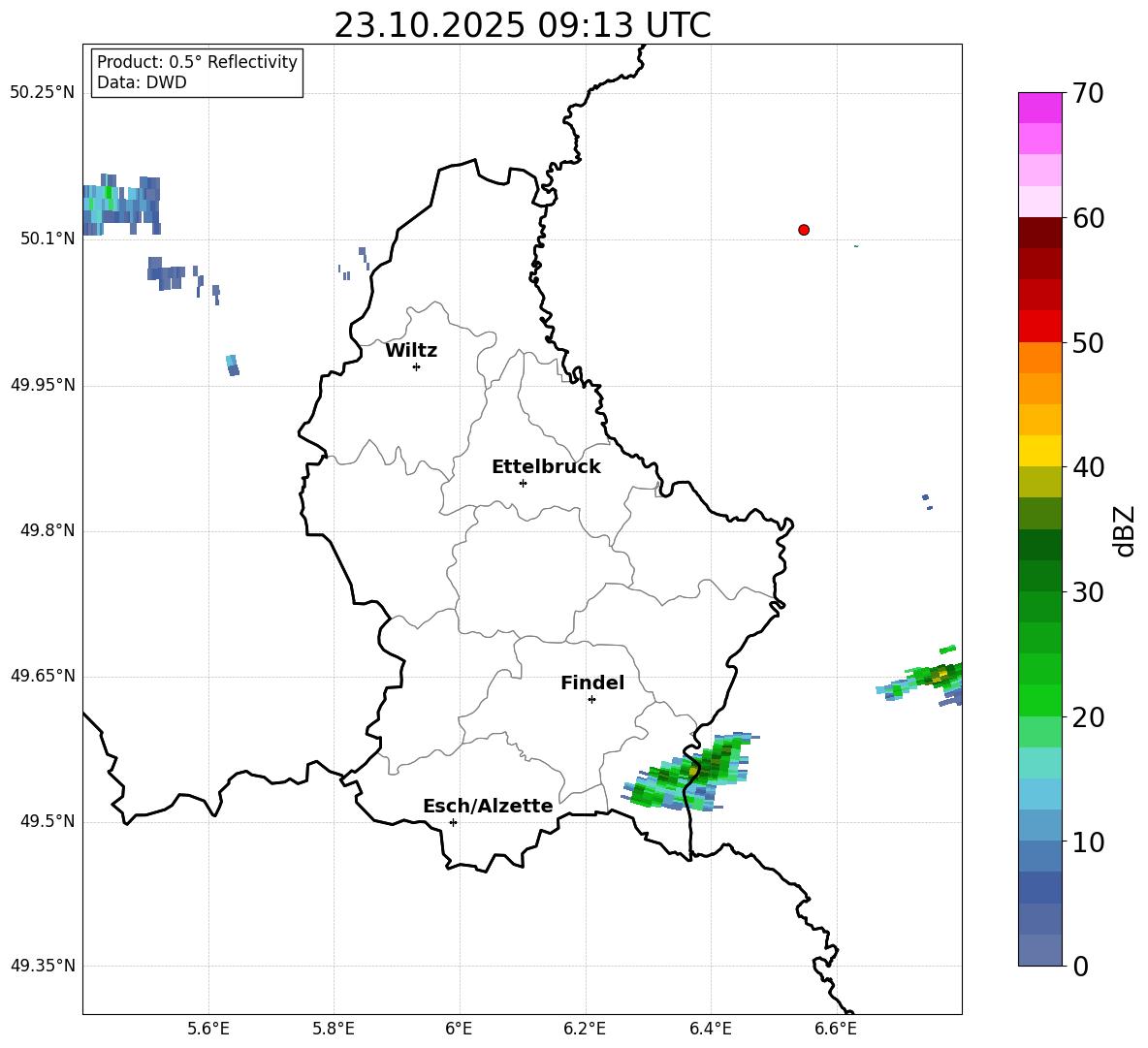Click the Ettelbruck city name label
The image size is (1148, 1048).
click(x=546, y=466)
